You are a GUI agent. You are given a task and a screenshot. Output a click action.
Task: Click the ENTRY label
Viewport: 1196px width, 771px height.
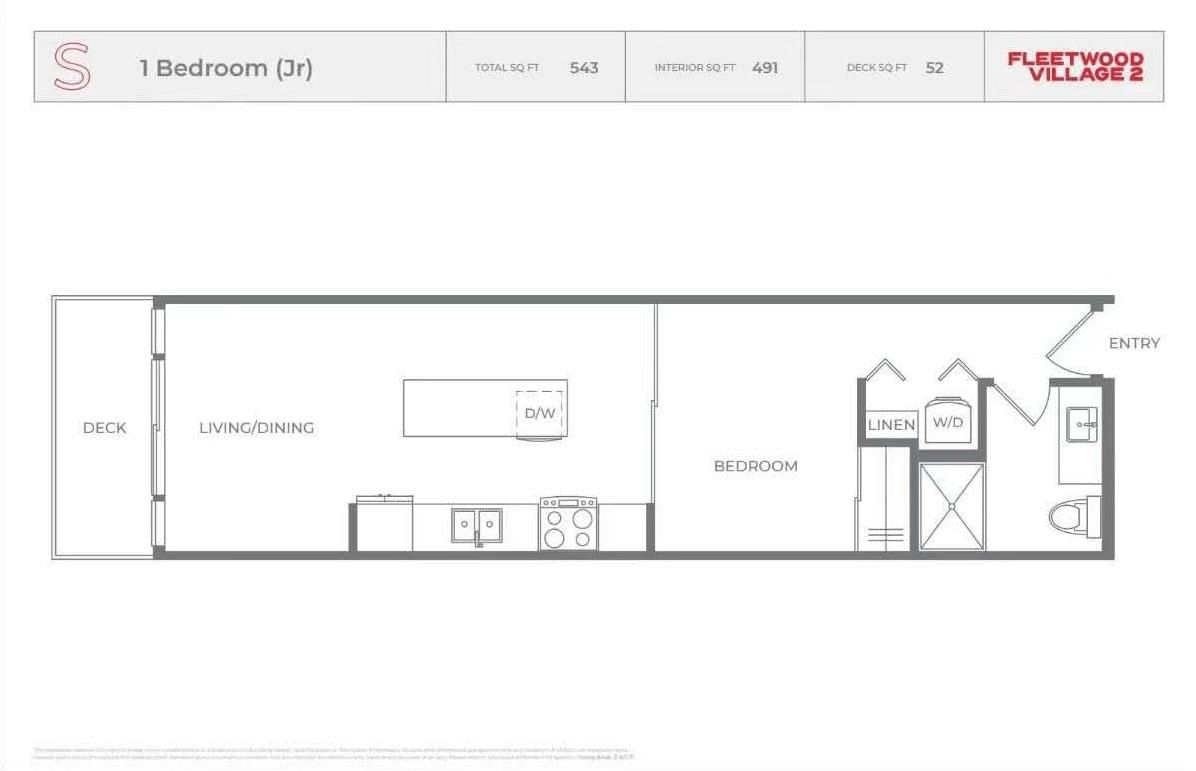[x=1134, y=343]
